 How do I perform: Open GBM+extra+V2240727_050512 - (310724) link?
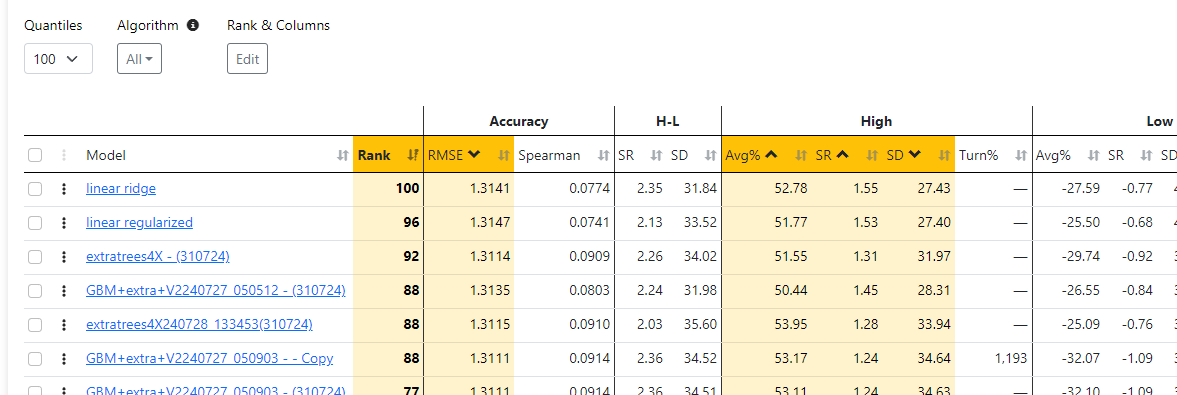215,291
